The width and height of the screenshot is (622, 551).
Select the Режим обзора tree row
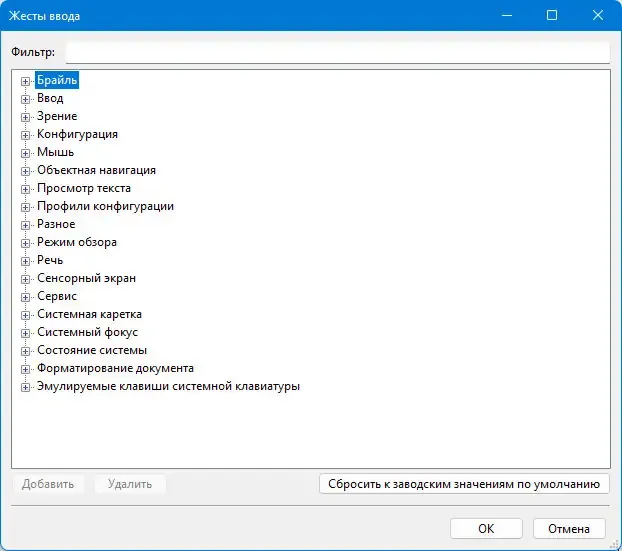pyautogui.click(x=77, y=242)
